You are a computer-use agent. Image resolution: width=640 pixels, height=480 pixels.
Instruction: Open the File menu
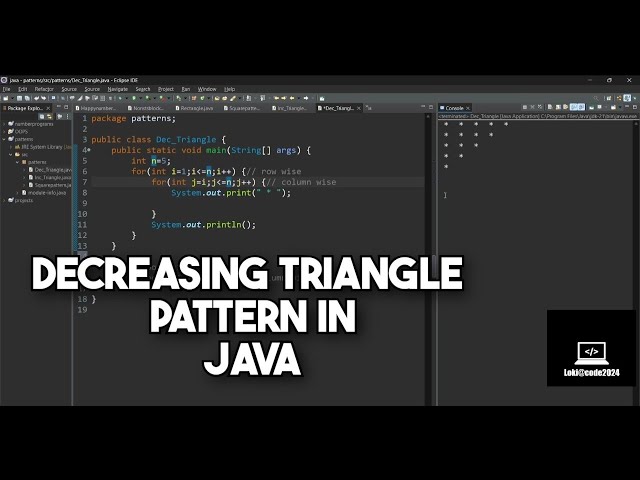[x=7, y=89]
